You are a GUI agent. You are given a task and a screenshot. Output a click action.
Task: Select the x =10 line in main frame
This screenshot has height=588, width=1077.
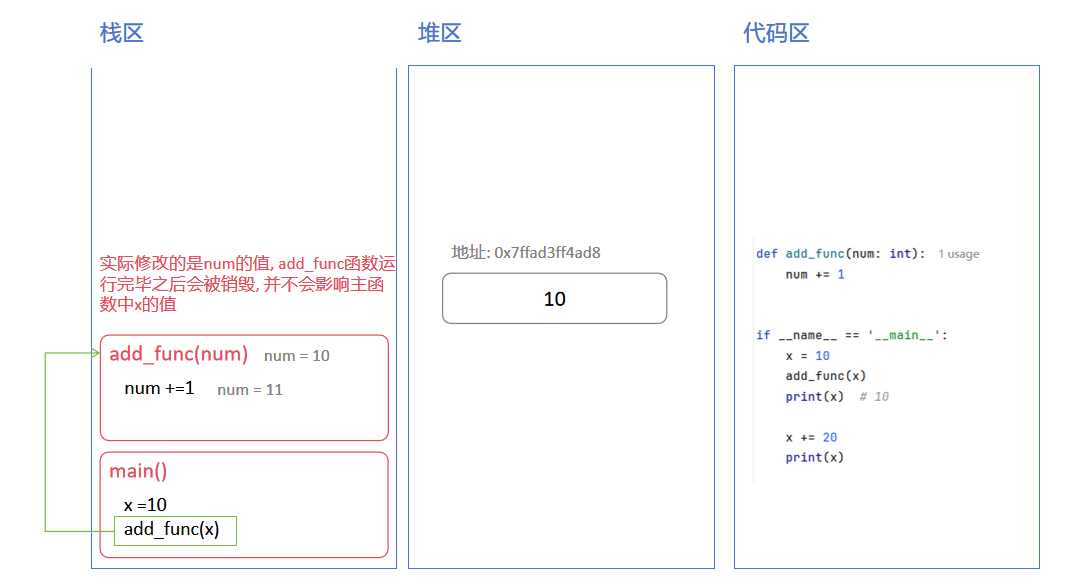(143, 504)
